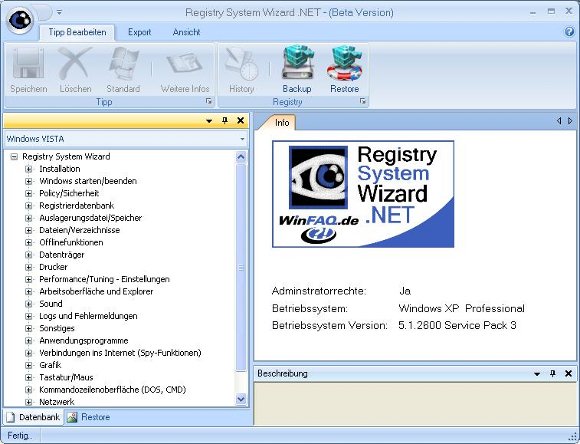
Task: Open the Windows VISTA combo box
Action: (x=125, y=139)
